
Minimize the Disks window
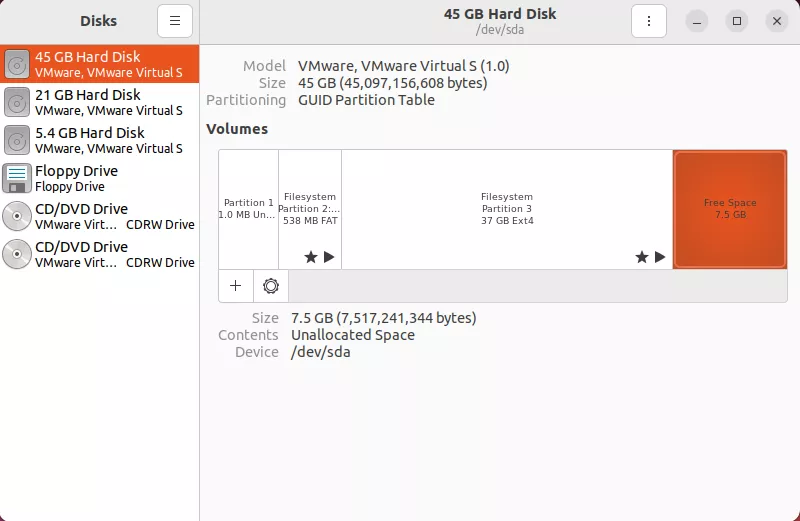tap(696, 21)
